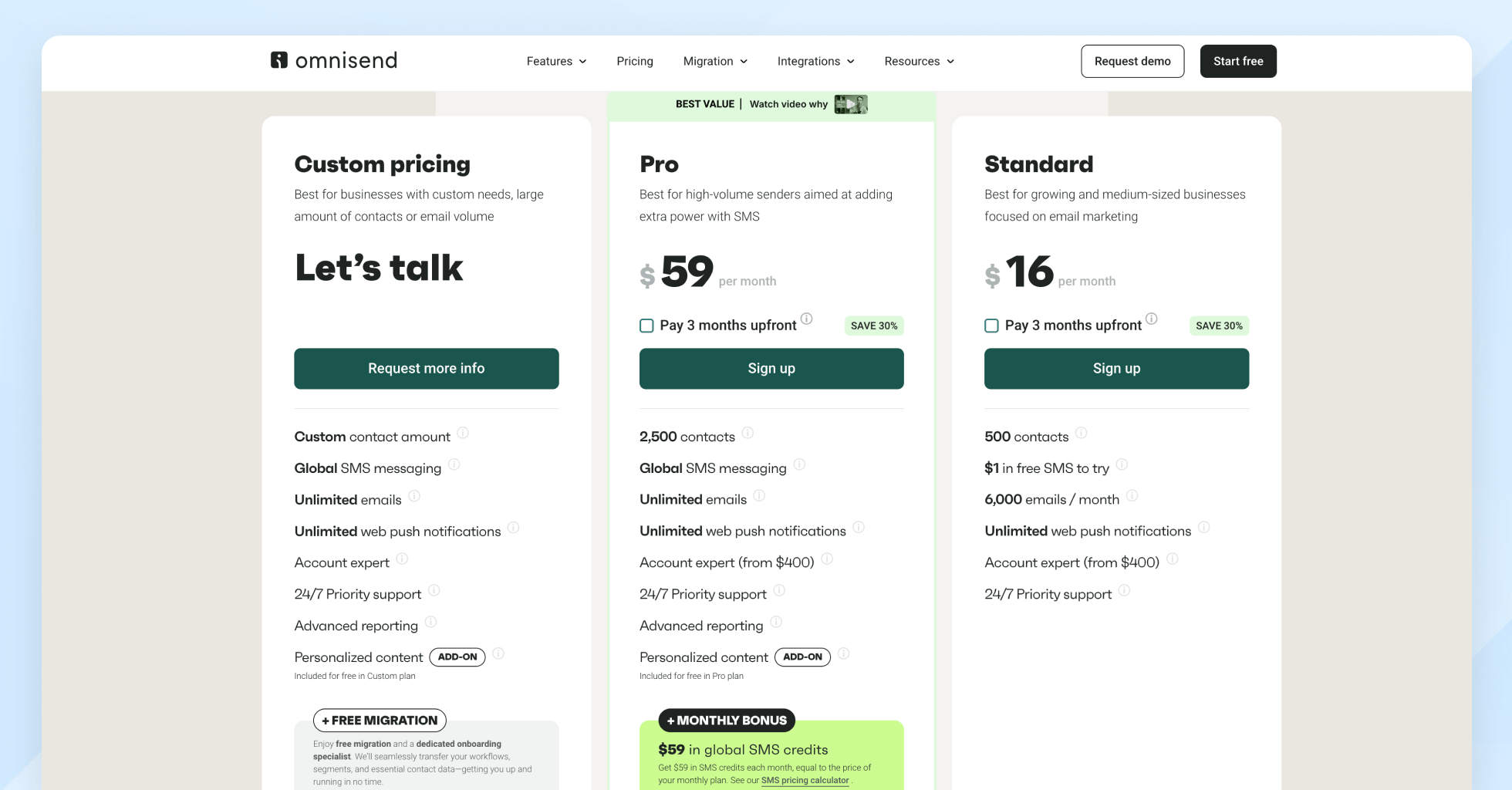This screenshot has height=790, width=1512.
Task: Click the ADD-ON badge beside Personalized content
Action: [x=457, y=657]
